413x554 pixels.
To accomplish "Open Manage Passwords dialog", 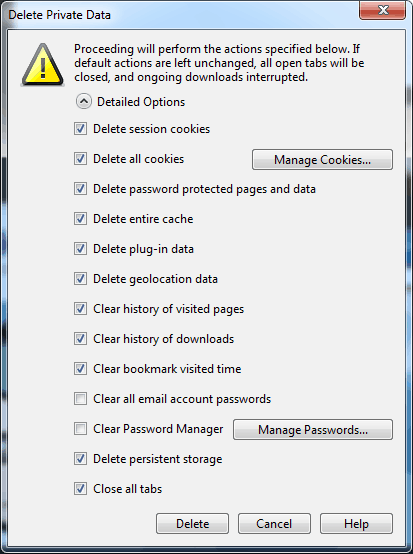I will 313,430.
